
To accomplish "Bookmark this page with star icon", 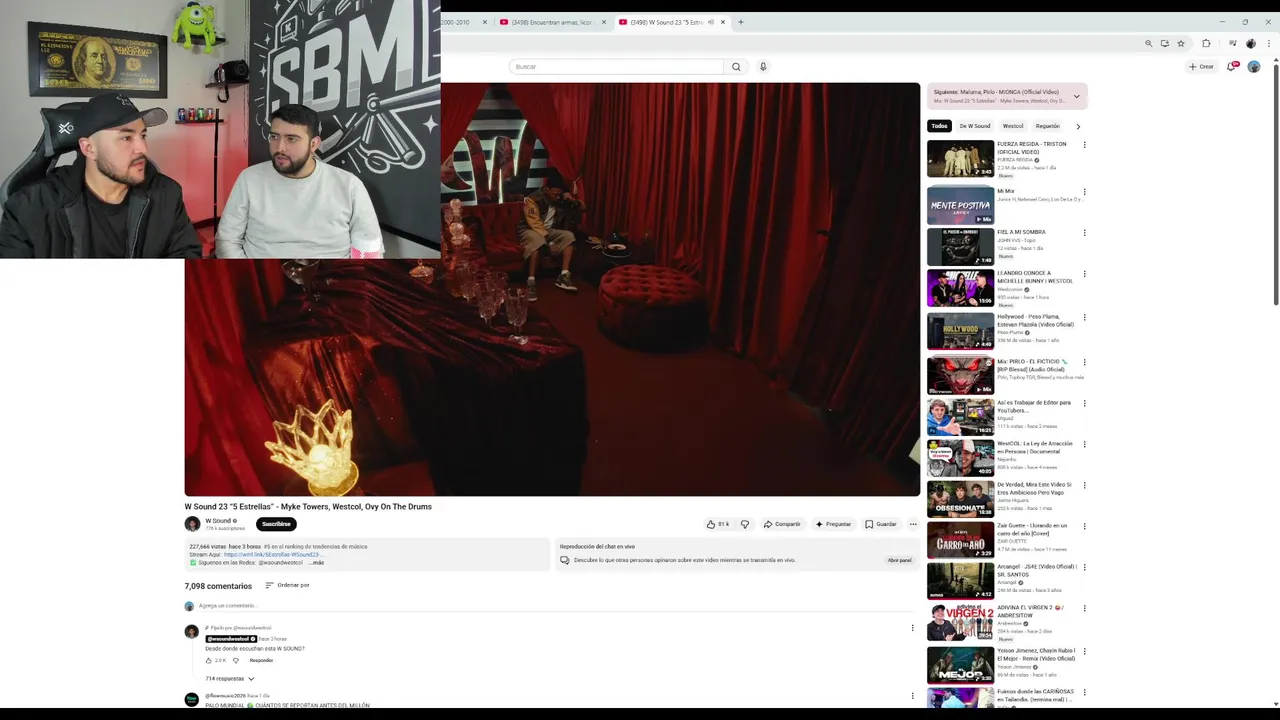I will pyautogui.click(x=1181, y=44).
